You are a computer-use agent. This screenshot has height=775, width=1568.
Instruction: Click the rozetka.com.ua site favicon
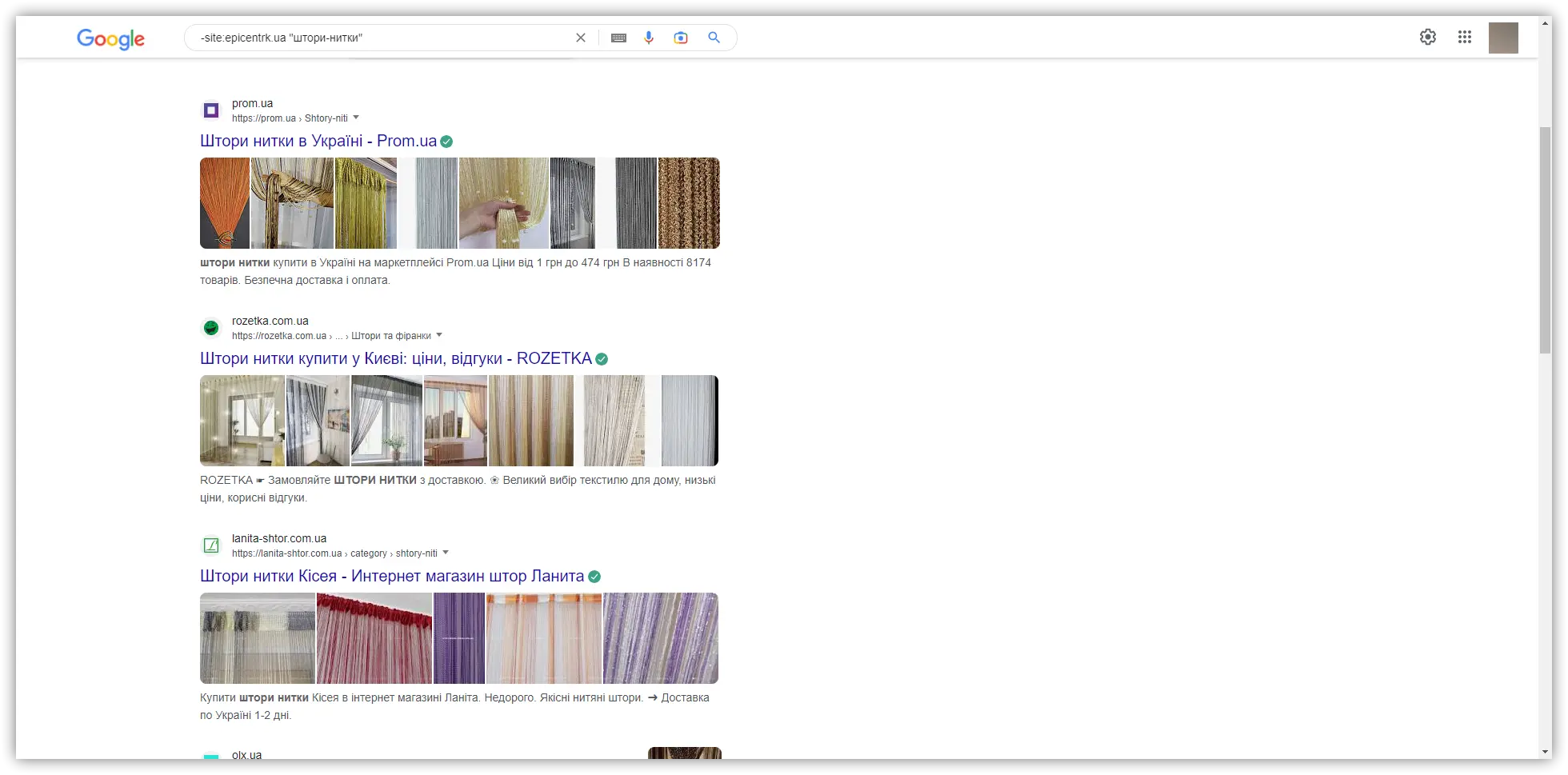tap(211, 328)
